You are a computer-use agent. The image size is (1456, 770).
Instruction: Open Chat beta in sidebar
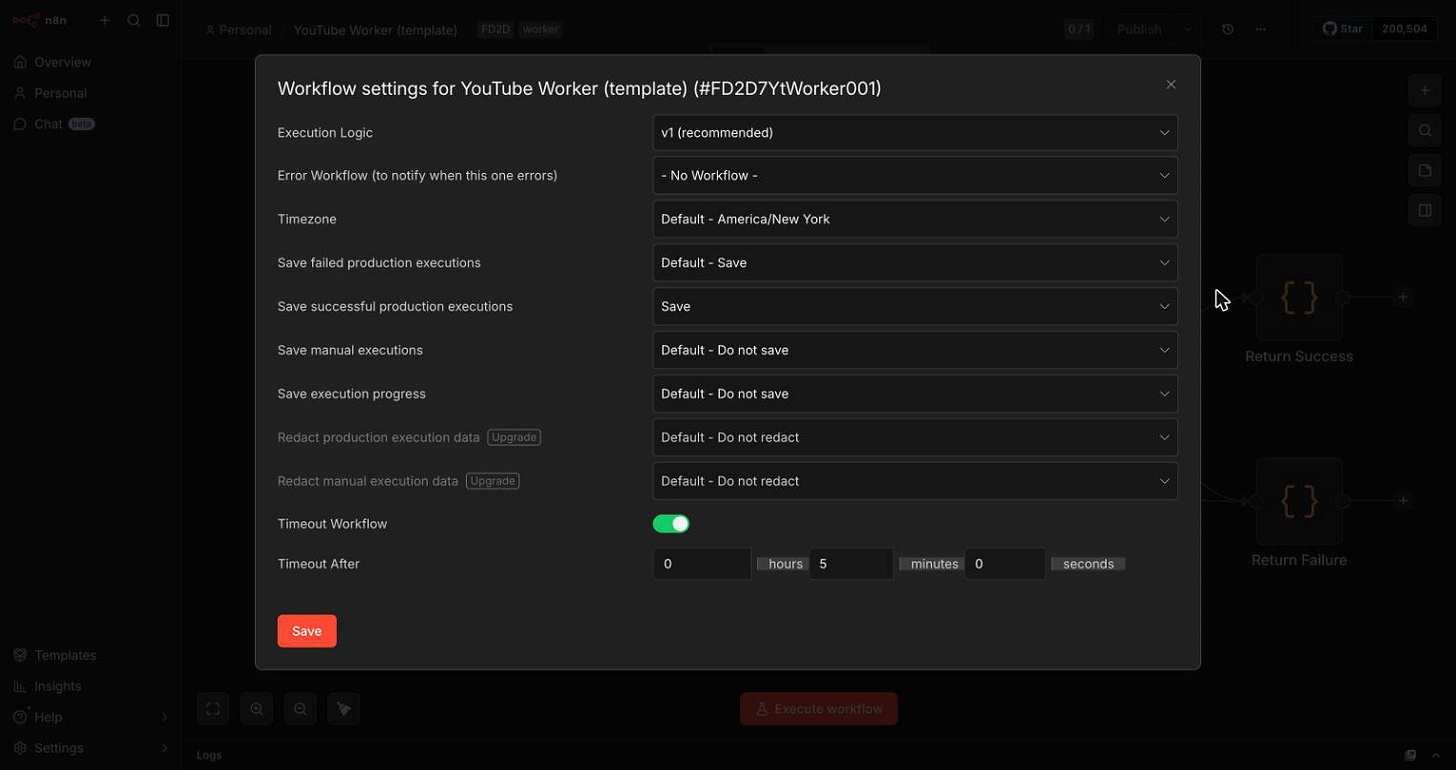tap(90, 124)
